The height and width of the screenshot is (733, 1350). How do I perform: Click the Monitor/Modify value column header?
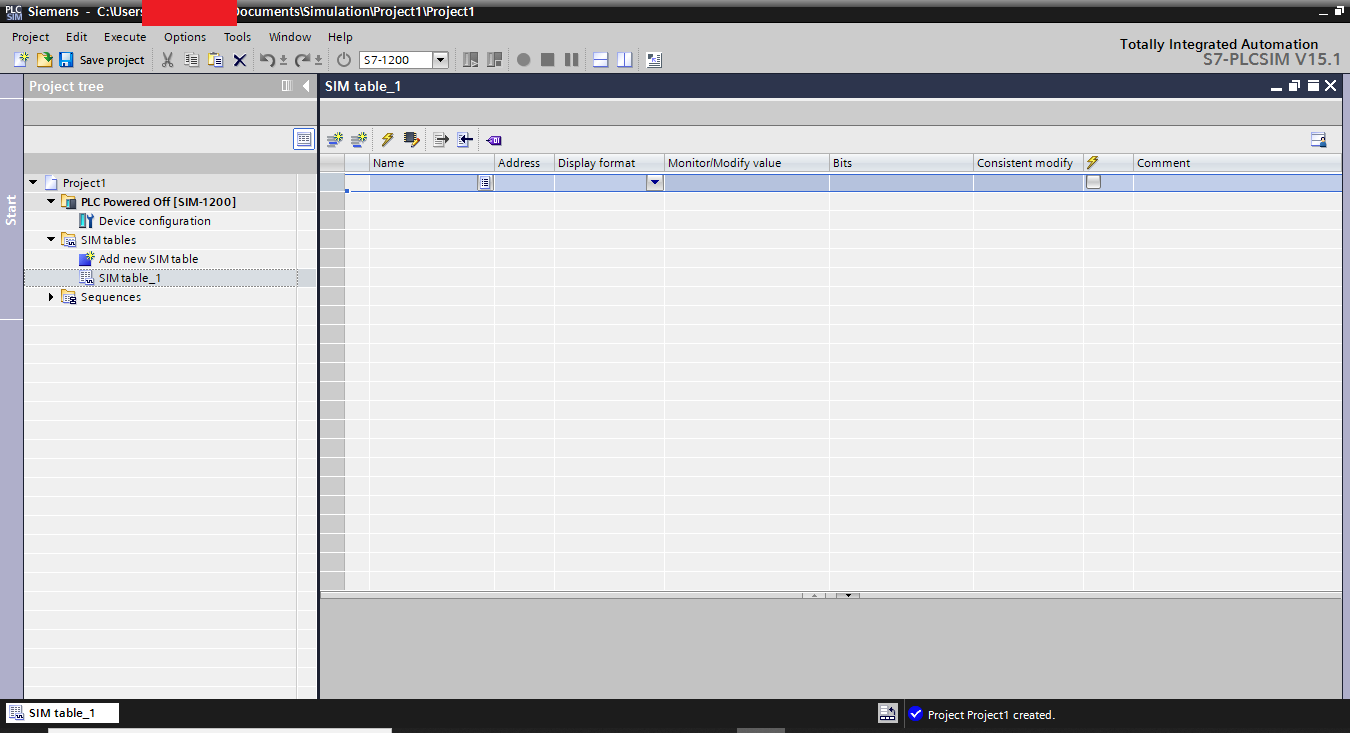(747, 163)
